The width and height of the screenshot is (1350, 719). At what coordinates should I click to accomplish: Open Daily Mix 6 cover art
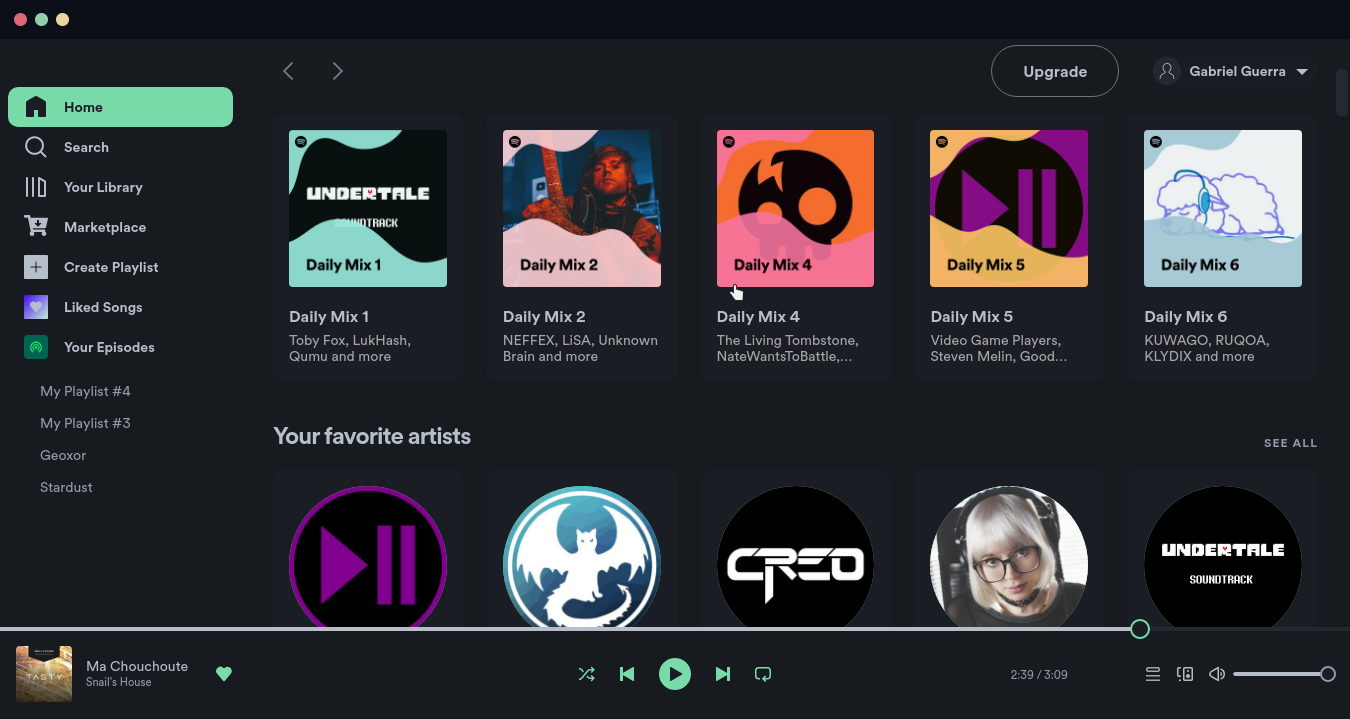click(x=1223, y=208)
